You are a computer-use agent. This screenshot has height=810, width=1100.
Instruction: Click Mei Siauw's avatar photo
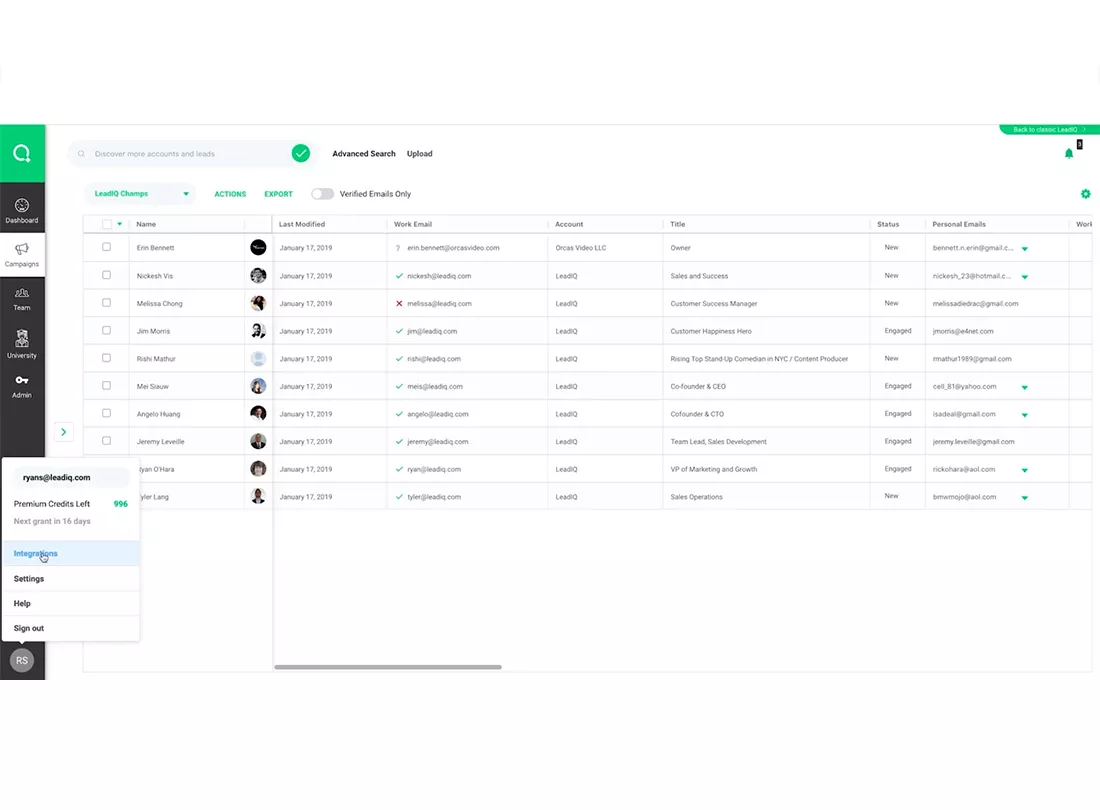click(258, 386)
